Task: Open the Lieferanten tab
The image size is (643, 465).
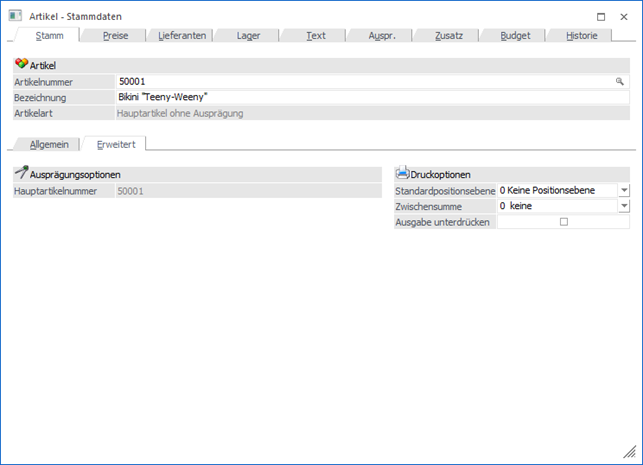Action: coord(182,35)
